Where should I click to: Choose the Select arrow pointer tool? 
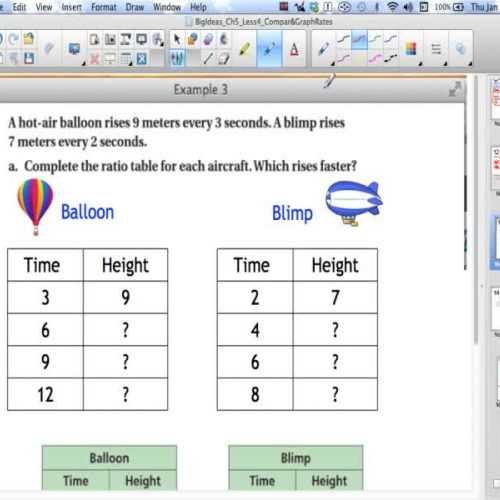tap(177, 39)
